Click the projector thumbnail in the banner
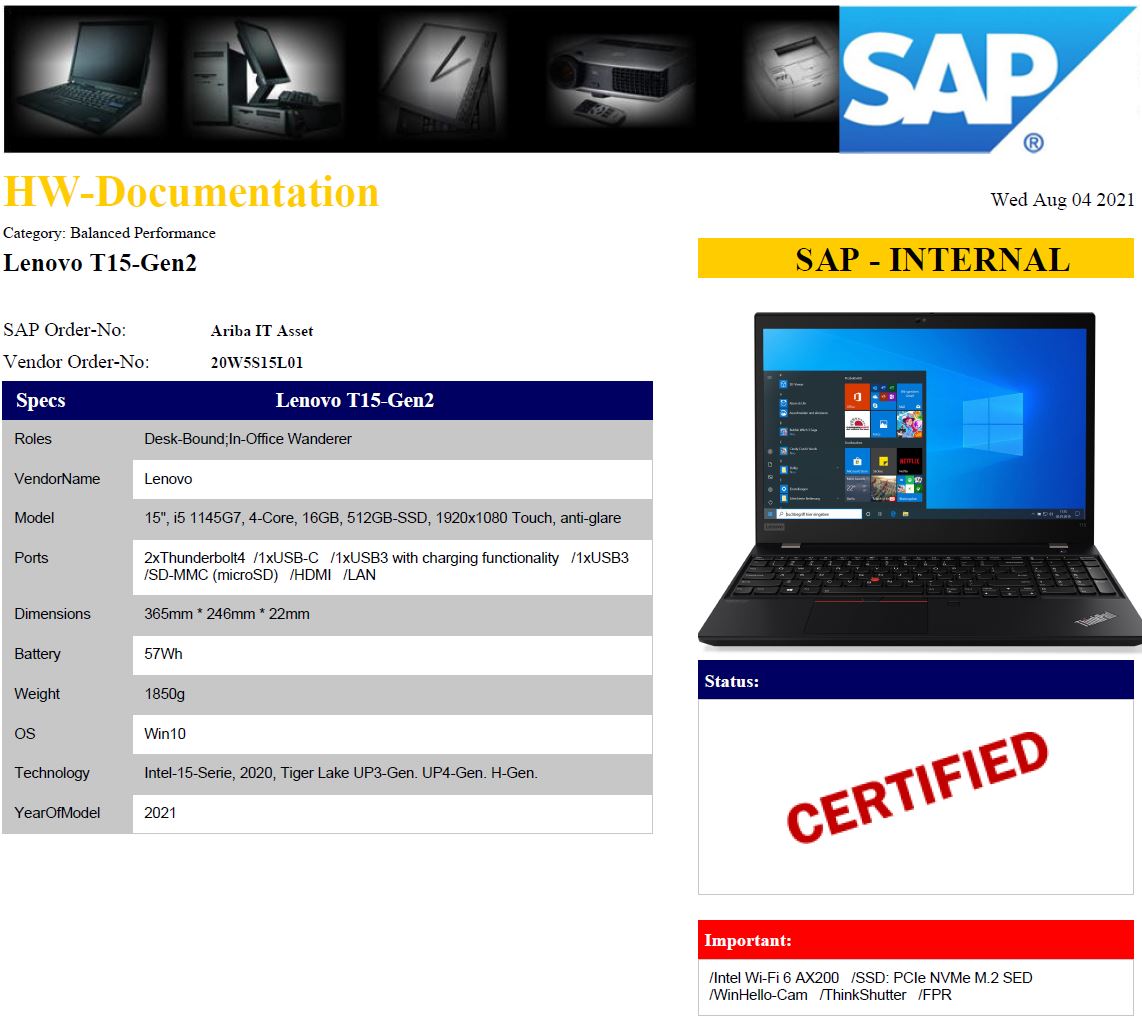 tap(619, 80)
